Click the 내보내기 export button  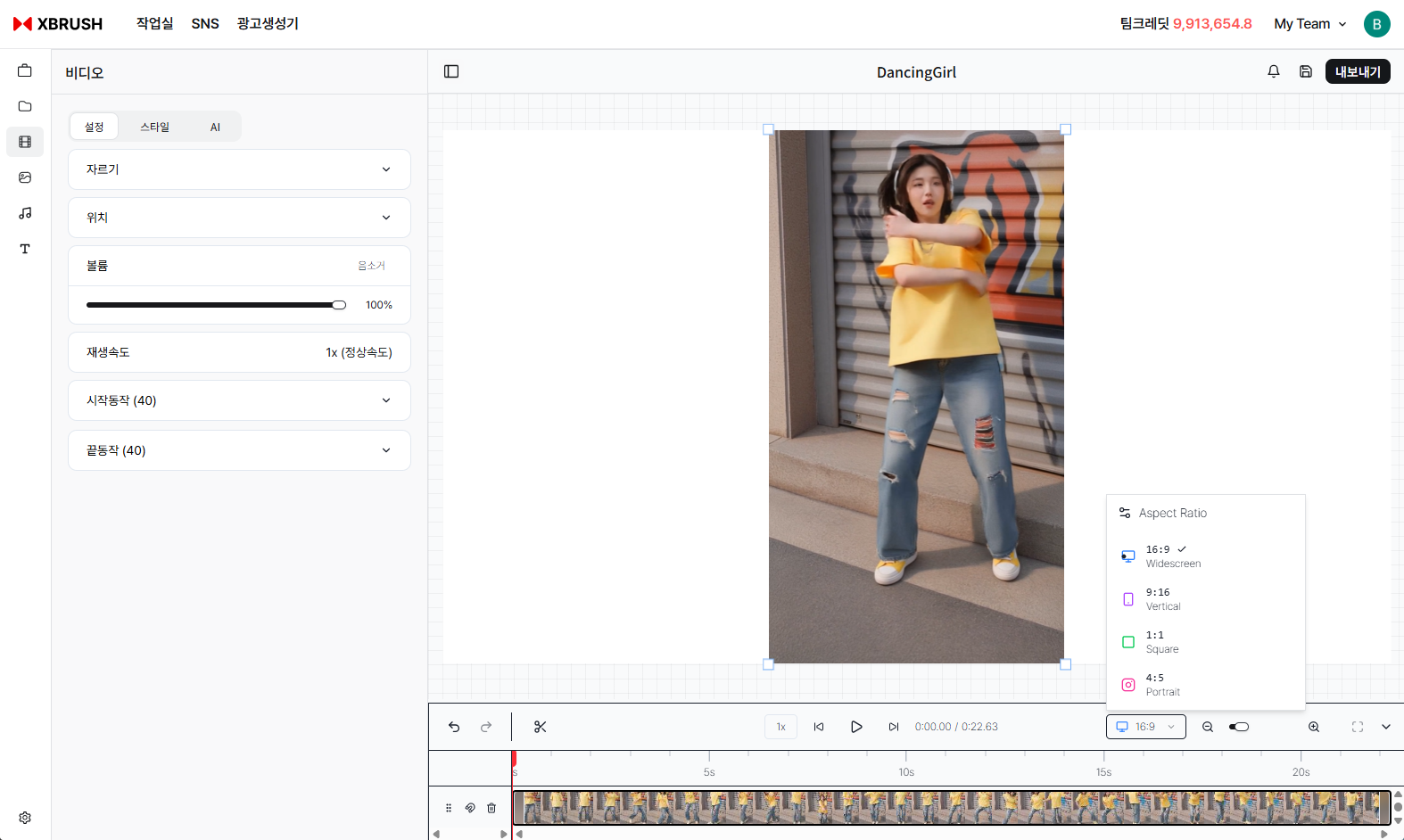(1357, 71)
